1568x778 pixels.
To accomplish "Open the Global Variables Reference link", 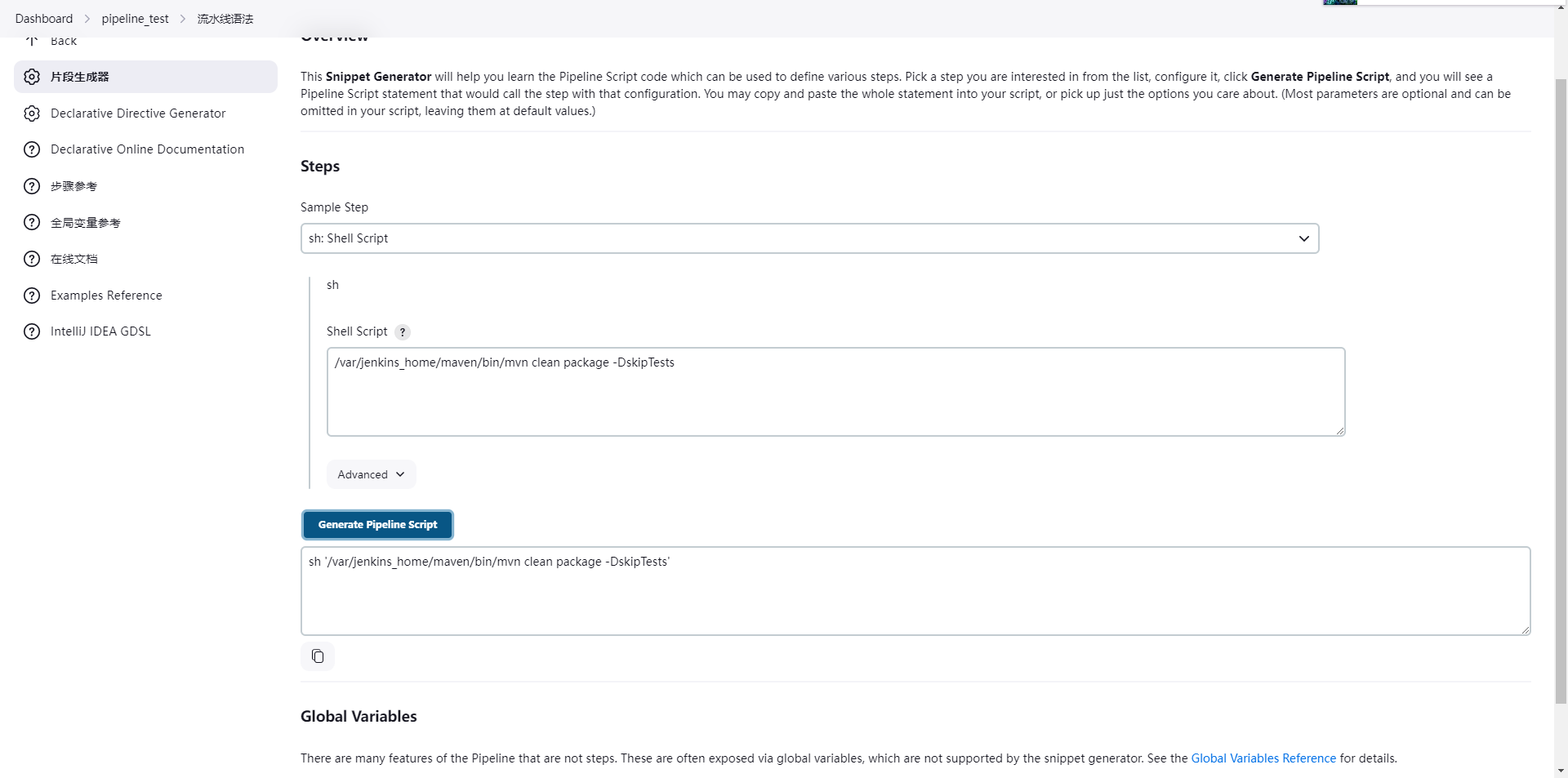I will pyautogui.click(x=1263, y=758).
